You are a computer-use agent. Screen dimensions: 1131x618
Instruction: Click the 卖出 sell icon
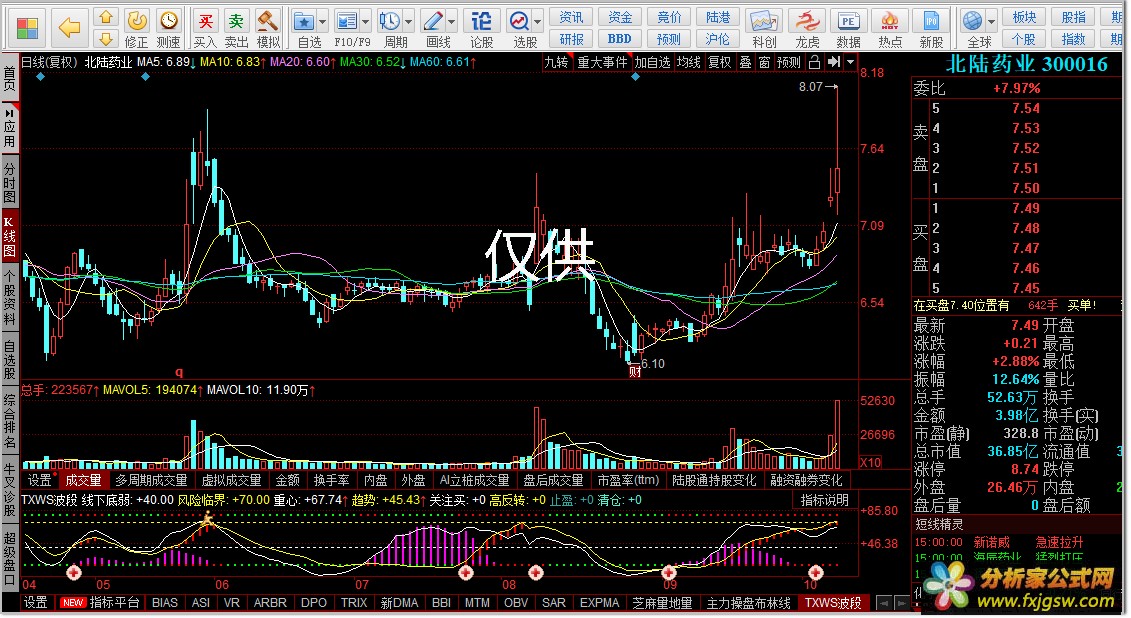pyautogui.click(x=236, y=28)
